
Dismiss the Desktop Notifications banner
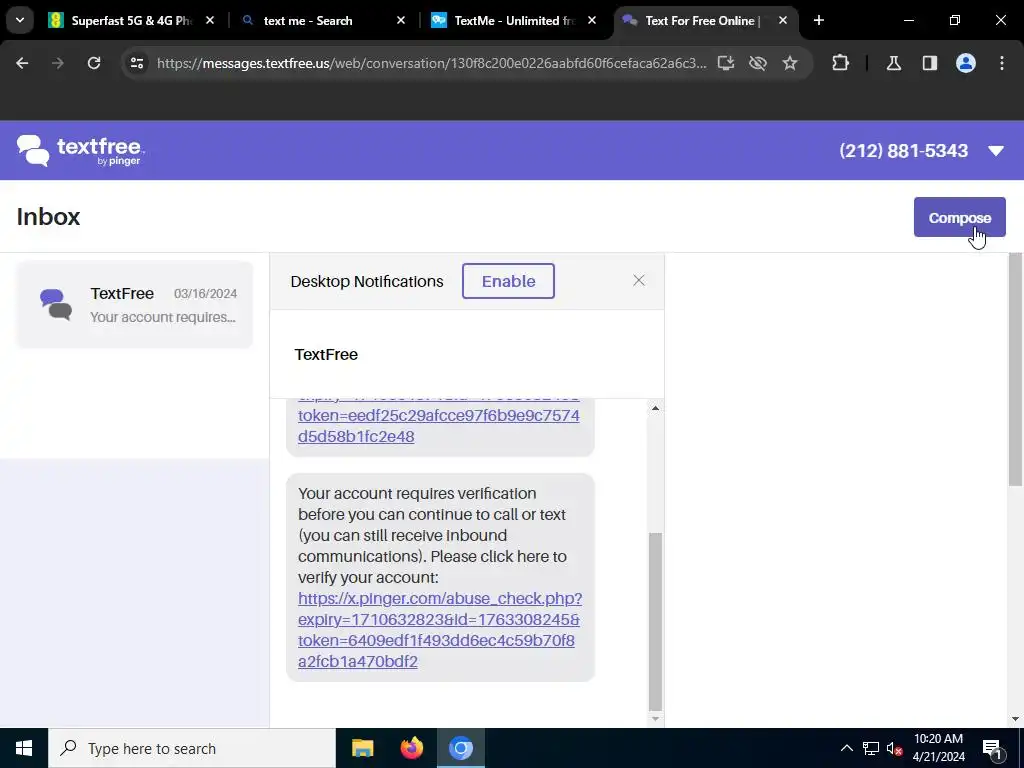[x=639, y=280]
